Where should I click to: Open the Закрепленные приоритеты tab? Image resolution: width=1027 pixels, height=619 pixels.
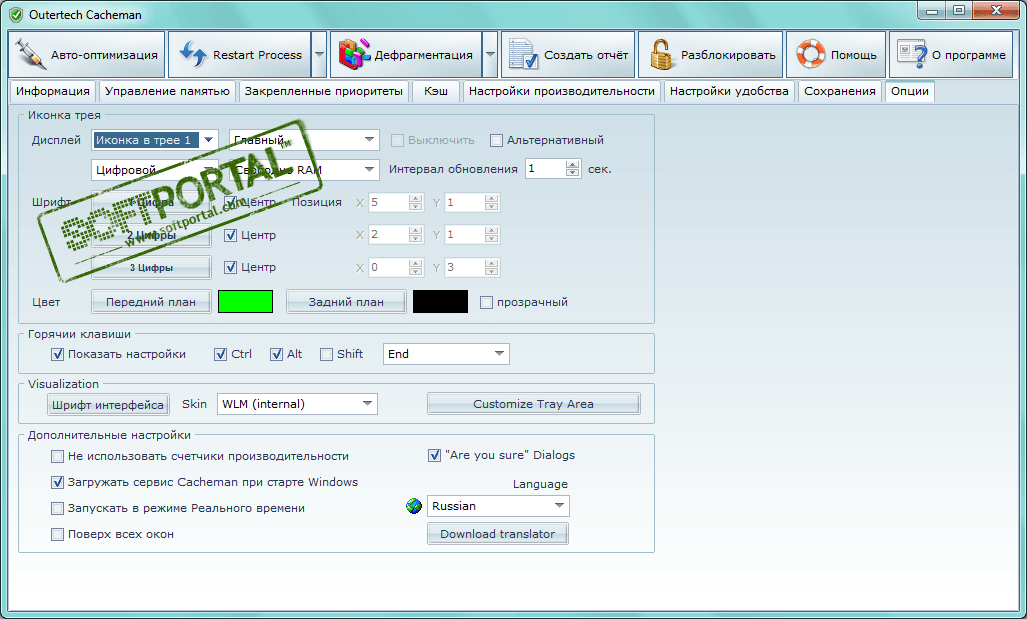click(324, 91)
